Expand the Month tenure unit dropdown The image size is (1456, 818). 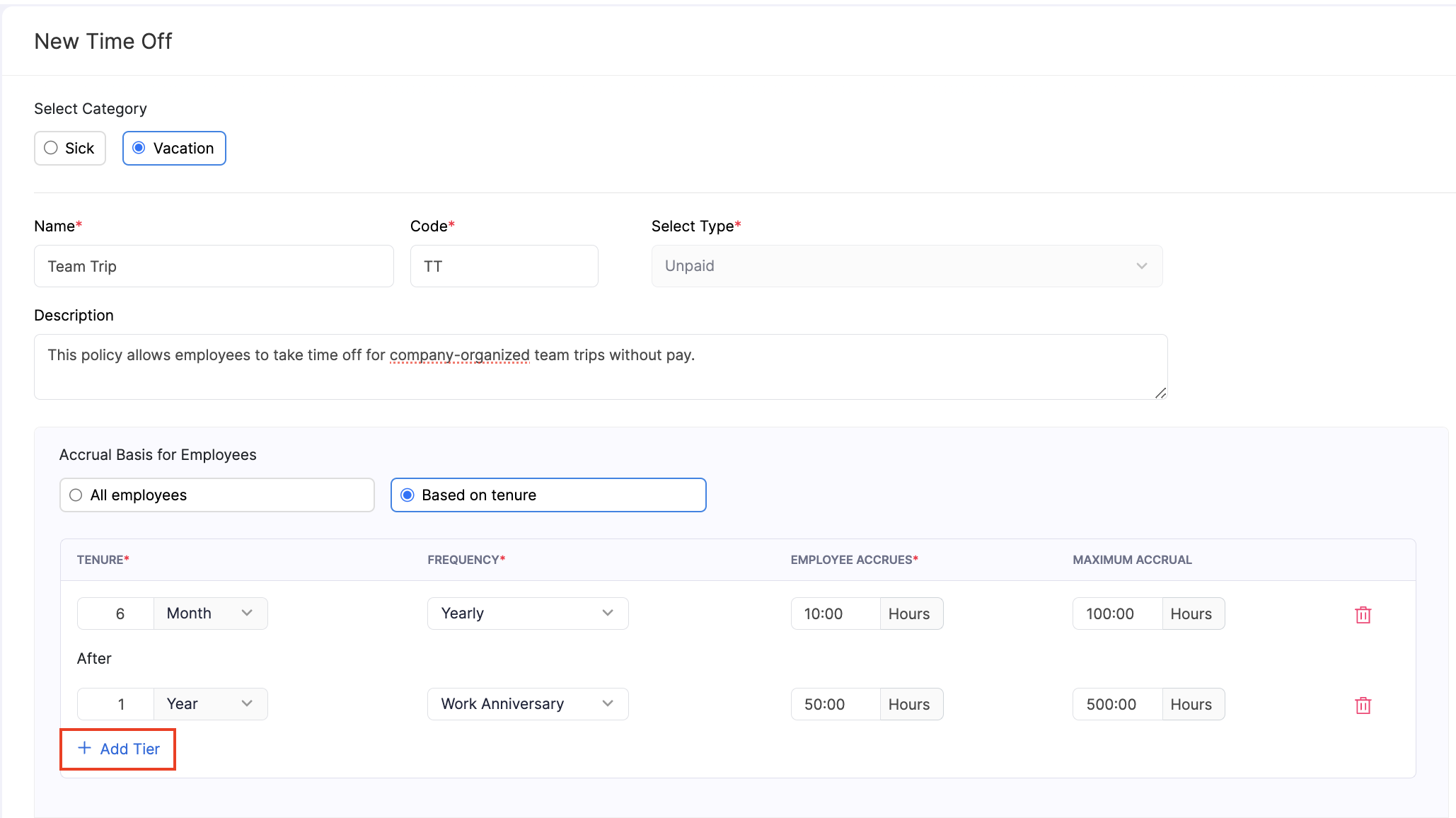(210, 613)
